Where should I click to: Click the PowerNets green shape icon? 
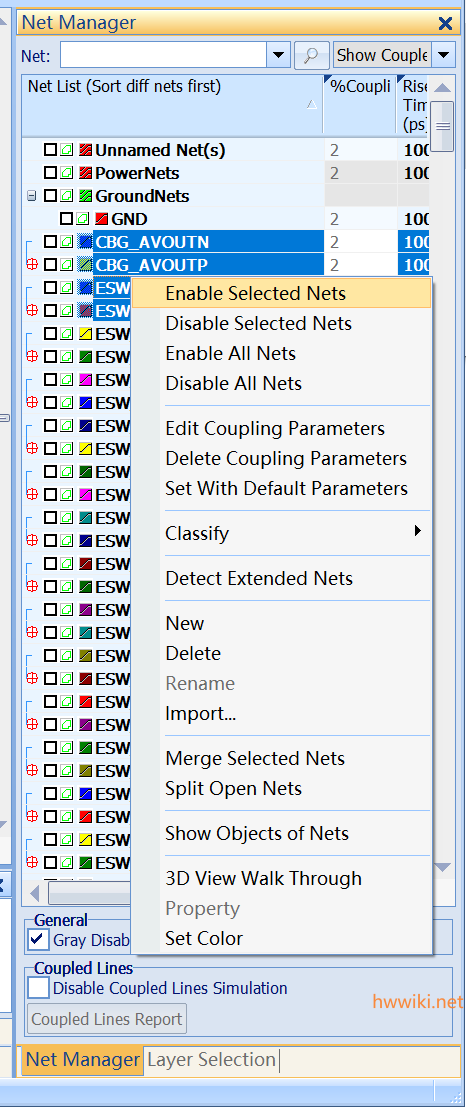[69, 173]
